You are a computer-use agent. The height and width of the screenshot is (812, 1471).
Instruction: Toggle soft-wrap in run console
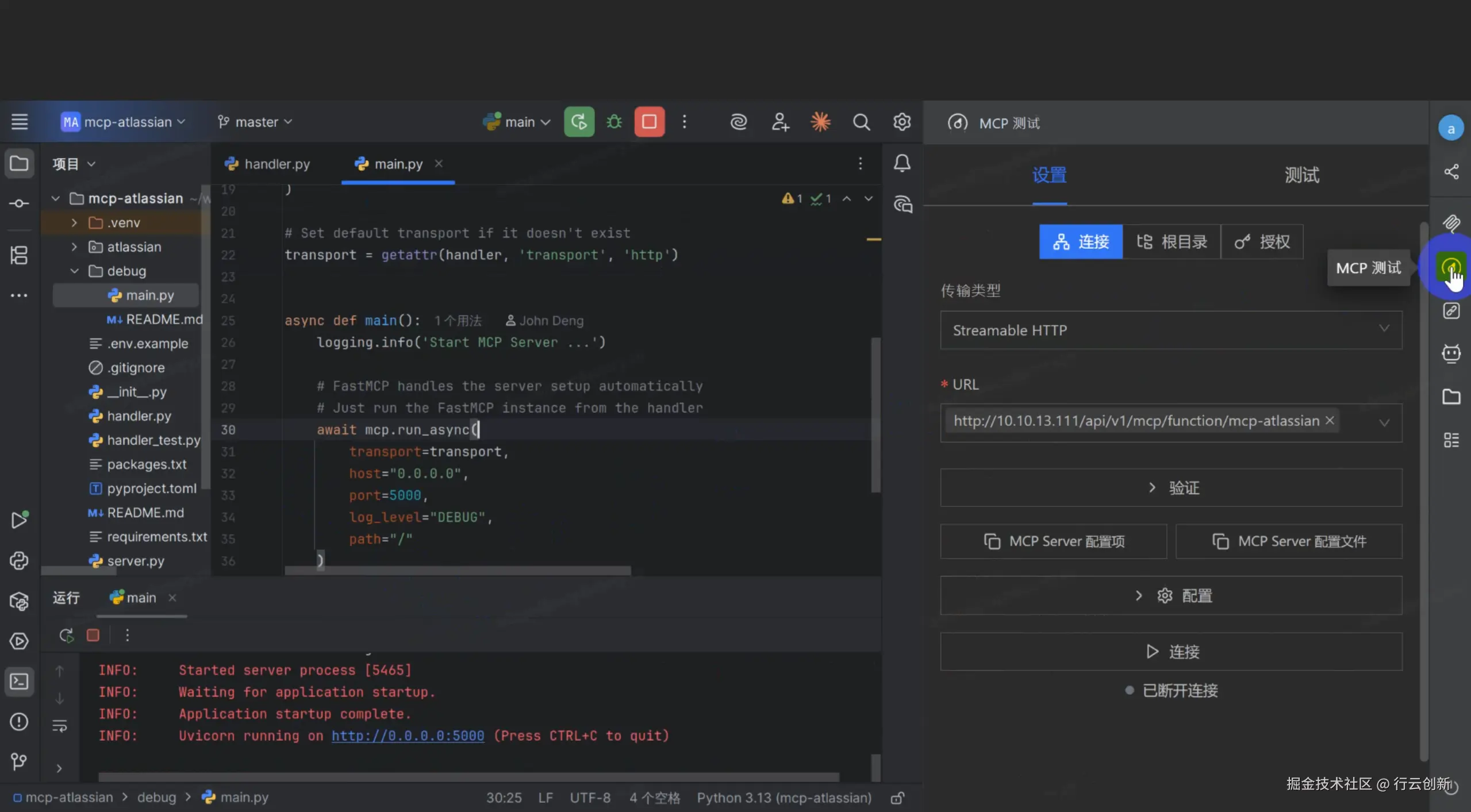point(60,726)
